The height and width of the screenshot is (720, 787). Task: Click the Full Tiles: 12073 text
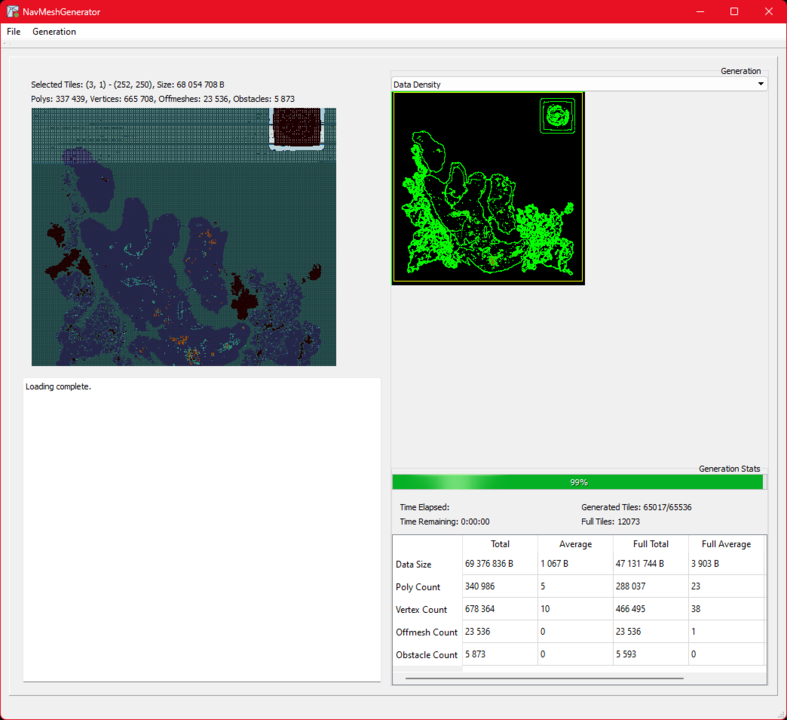(610, 522)
